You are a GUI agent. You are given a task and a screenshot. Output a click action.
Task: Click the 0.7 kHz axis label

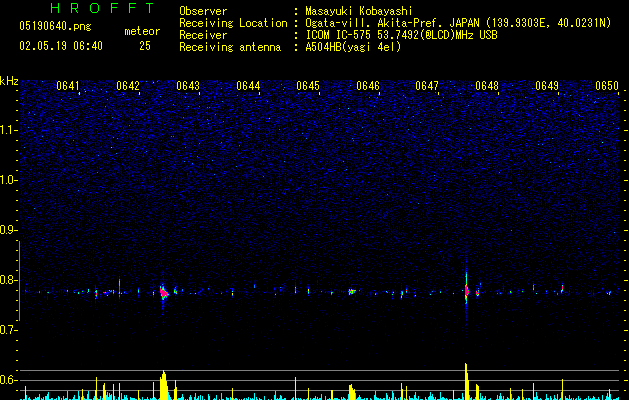(9, 330)
